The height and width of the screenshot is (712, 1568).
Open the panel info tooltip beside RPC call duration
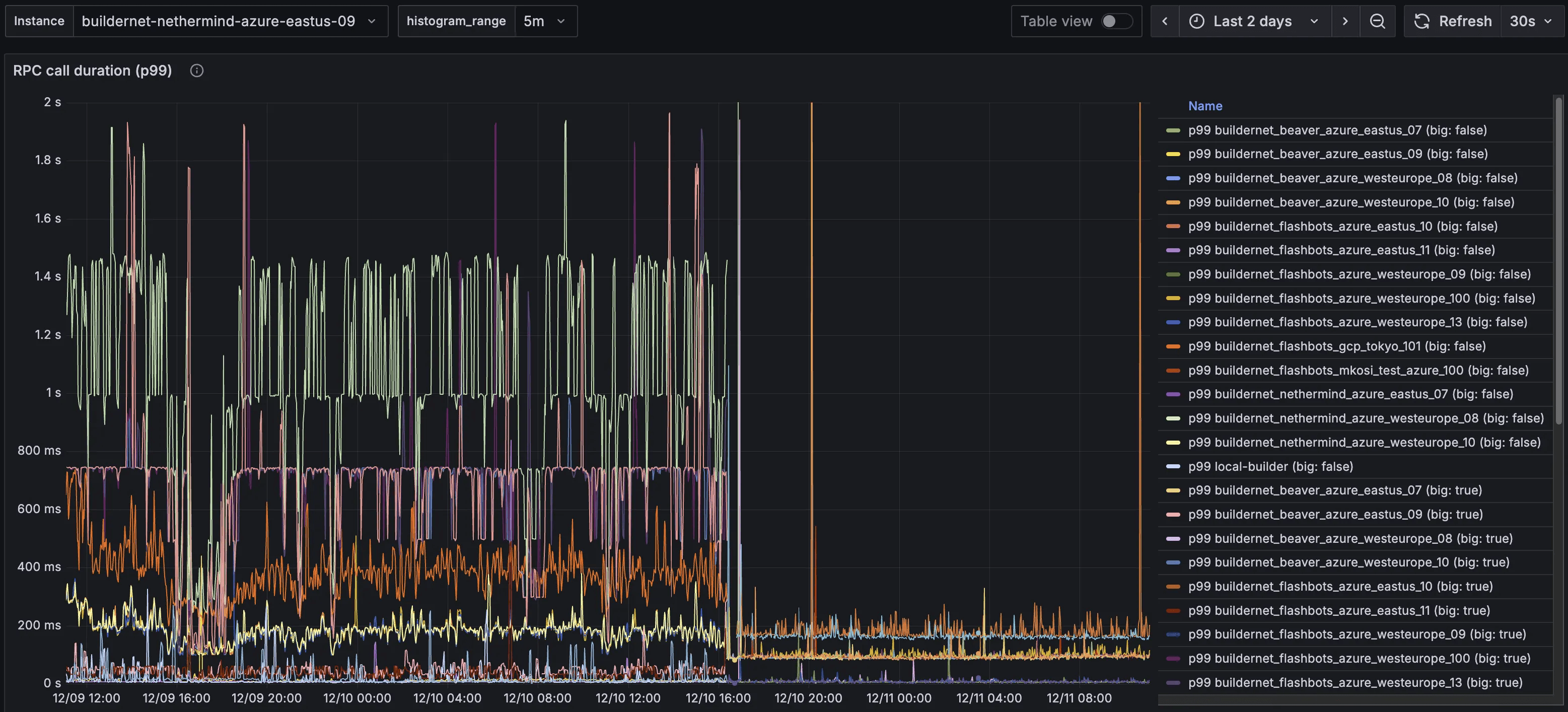coord(196,70)
